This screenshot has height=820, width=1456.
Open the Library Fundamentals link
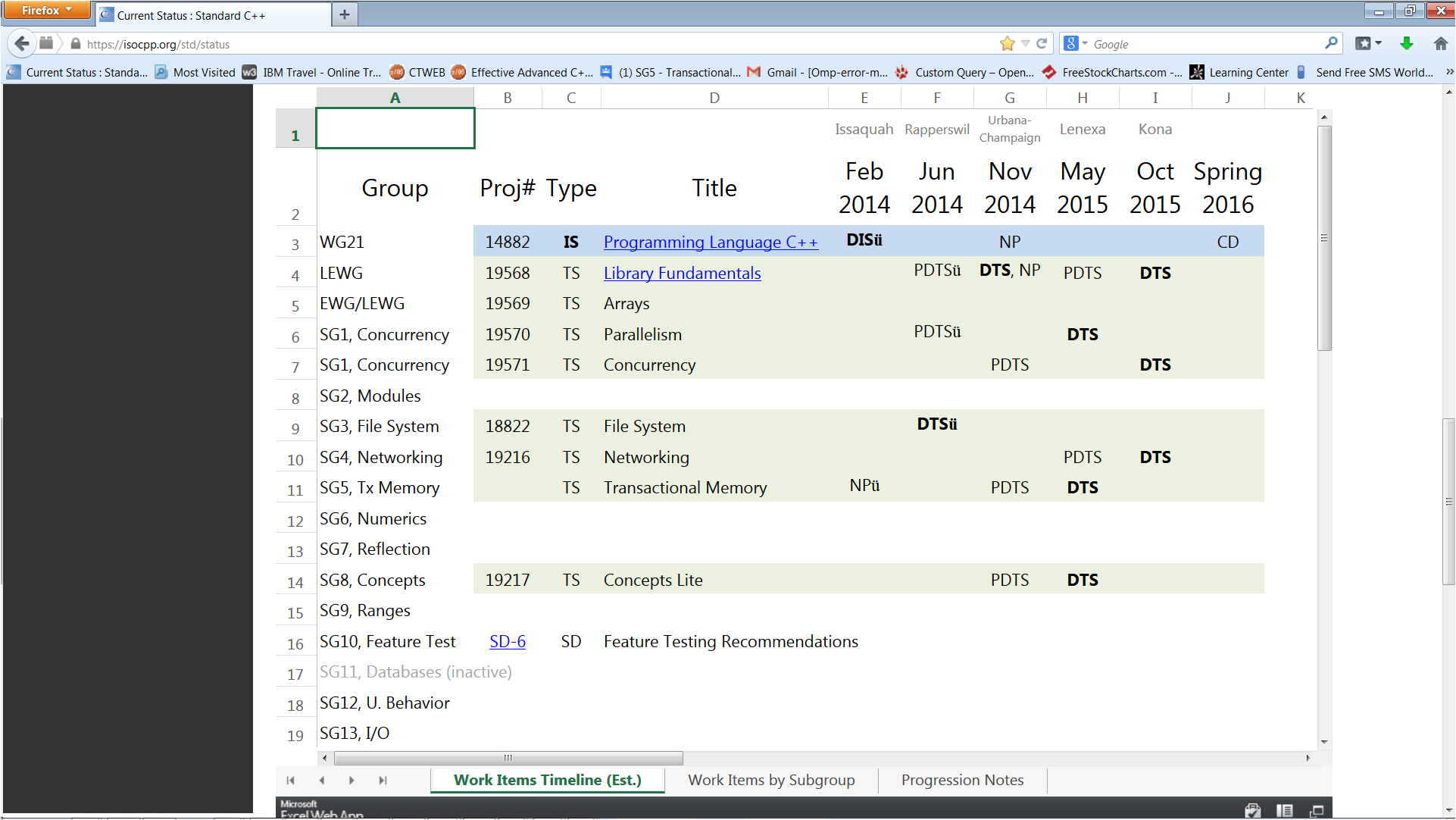(x=682, y=273)
